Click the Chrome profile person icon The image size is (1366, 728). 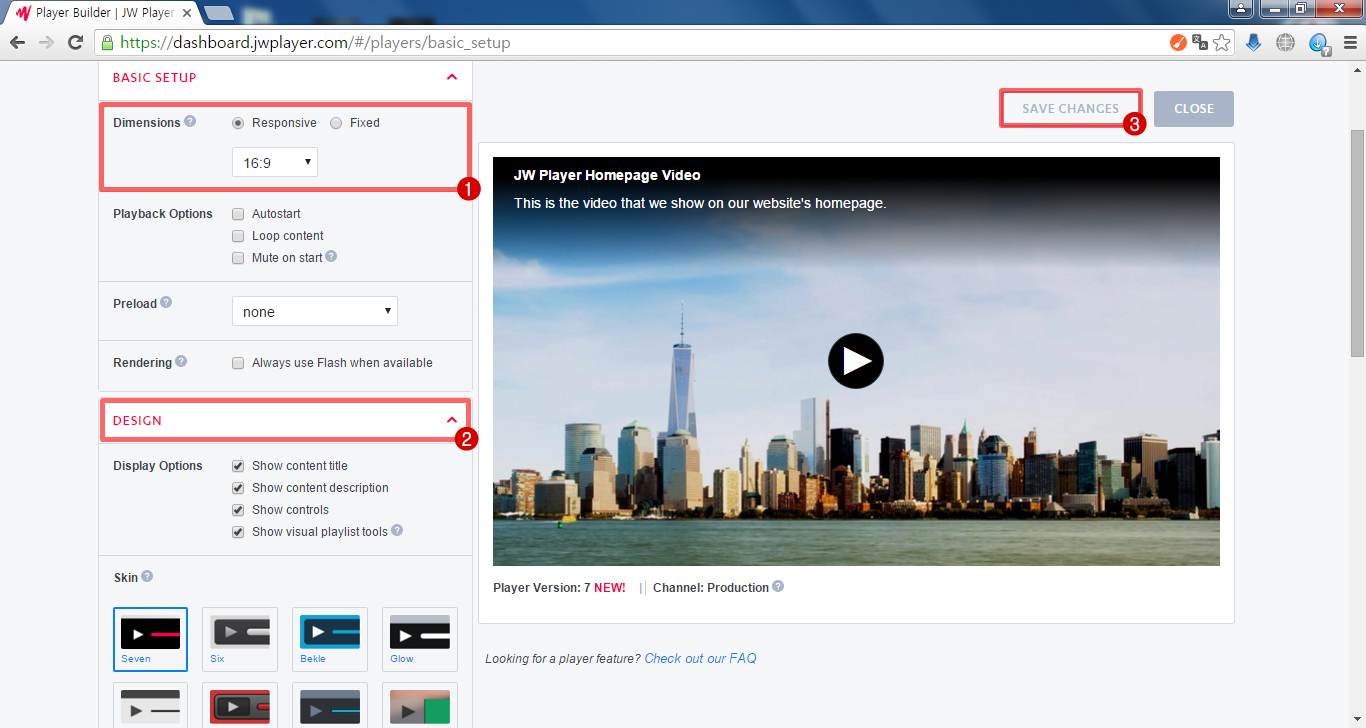[1241, 8]
